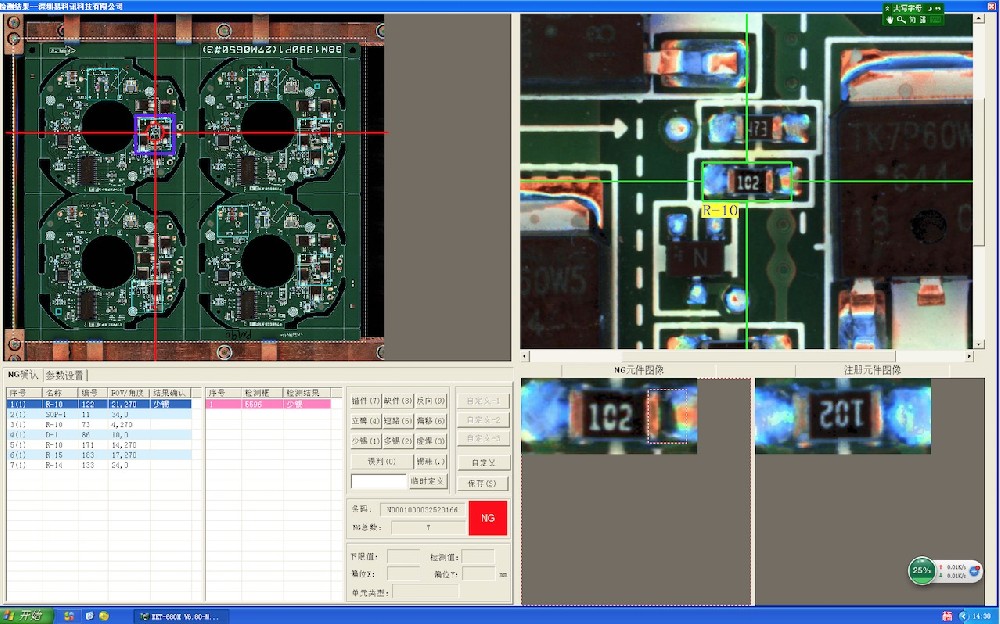Screen dimensions: 1000x624
Task: Click the hand pan icon in green toolbar
Action: [x=889, y=19]
